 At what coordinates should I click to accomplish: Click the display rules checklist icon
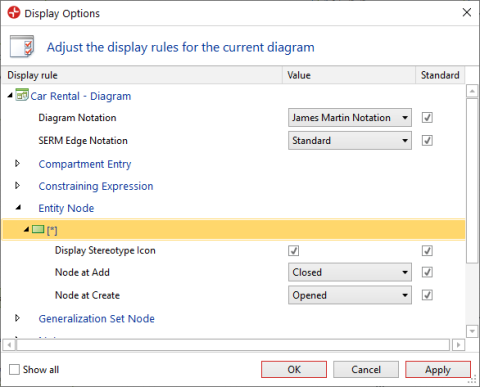[x=22, y=46]
